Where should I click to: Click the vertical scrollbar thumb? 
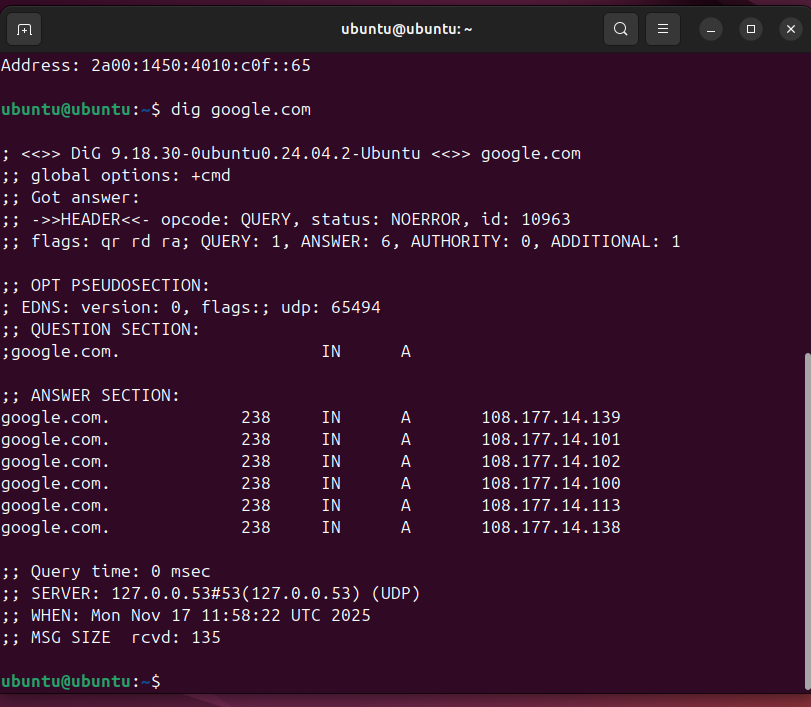[805, 520]
